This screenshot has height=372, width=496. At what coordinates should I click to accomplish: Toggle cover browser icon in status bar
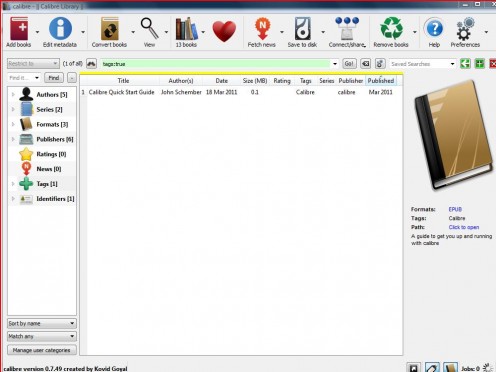pyautogui.click(x=432, y=368)
